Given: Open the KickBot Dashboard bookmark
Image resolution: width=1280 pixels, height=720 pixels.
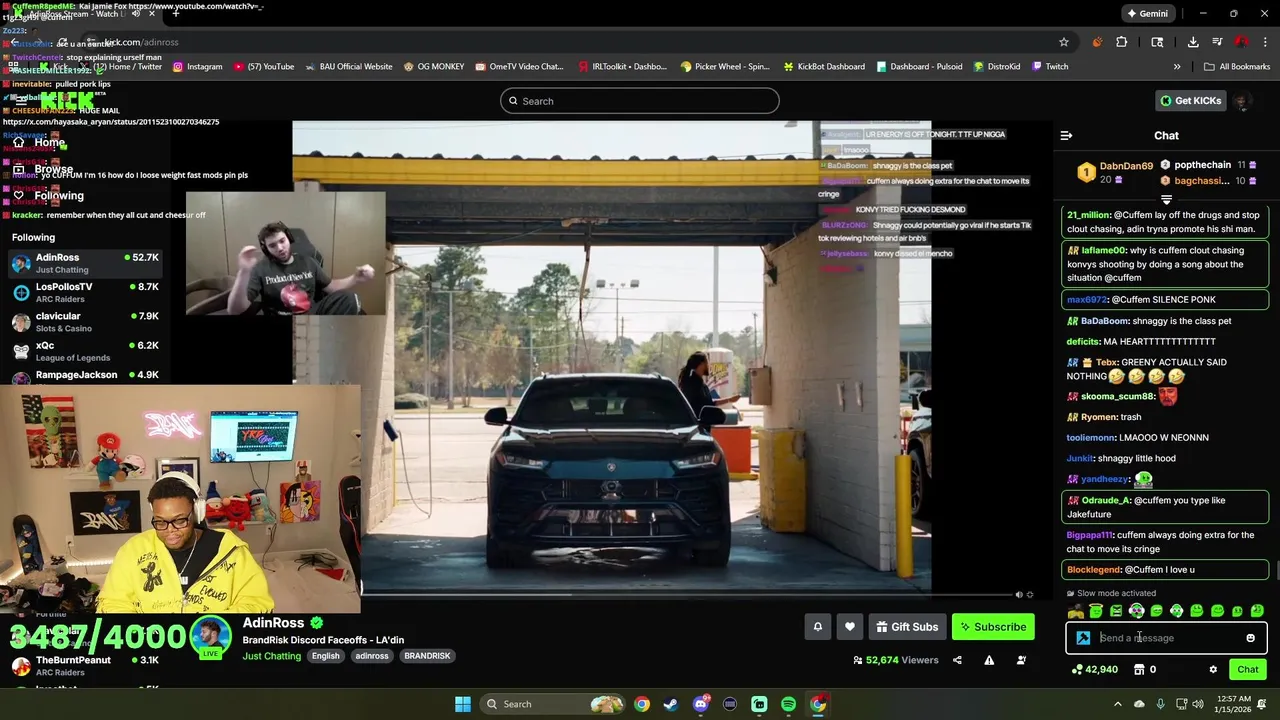Looking at the screenshot, I should coord(824,67).
